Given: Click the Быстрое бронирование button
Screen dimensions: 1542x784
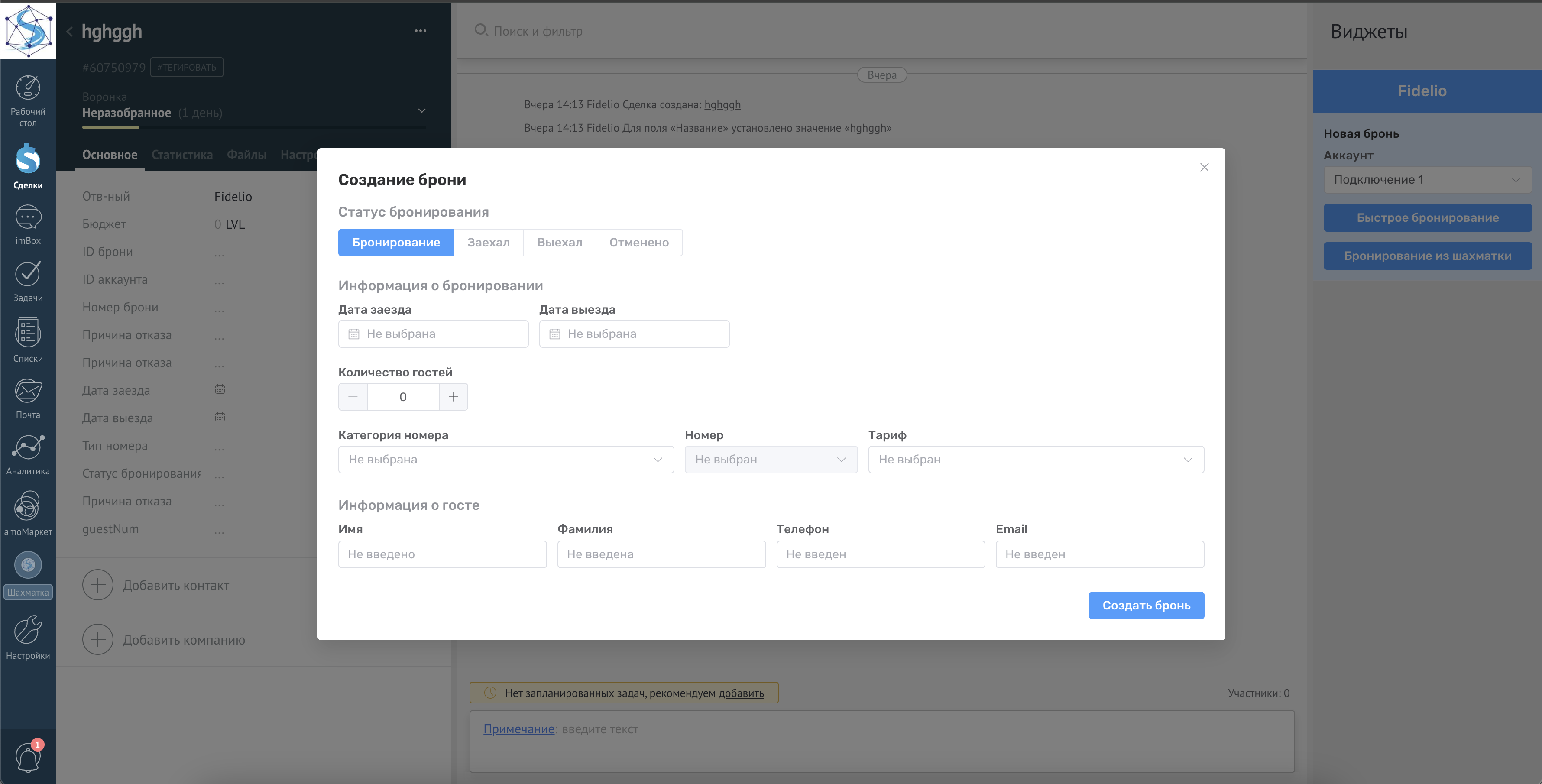Looking at the screenshot, I should tap(1427, 218).
